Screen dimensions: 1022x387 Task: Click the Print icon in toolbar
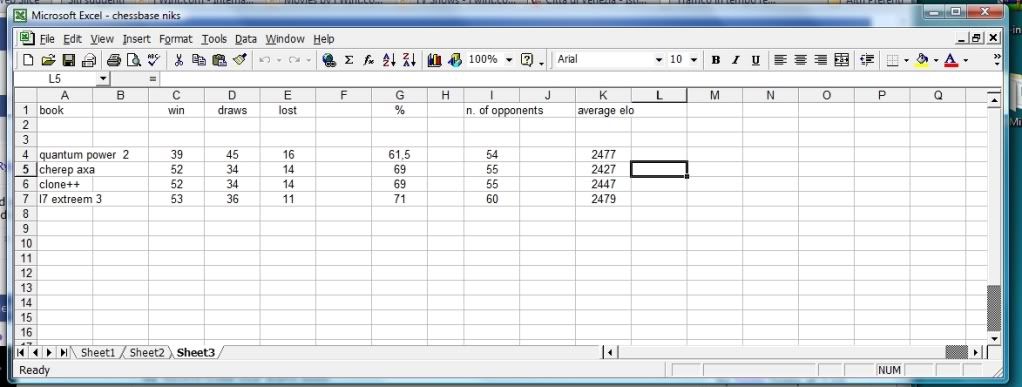click(114, 60)
